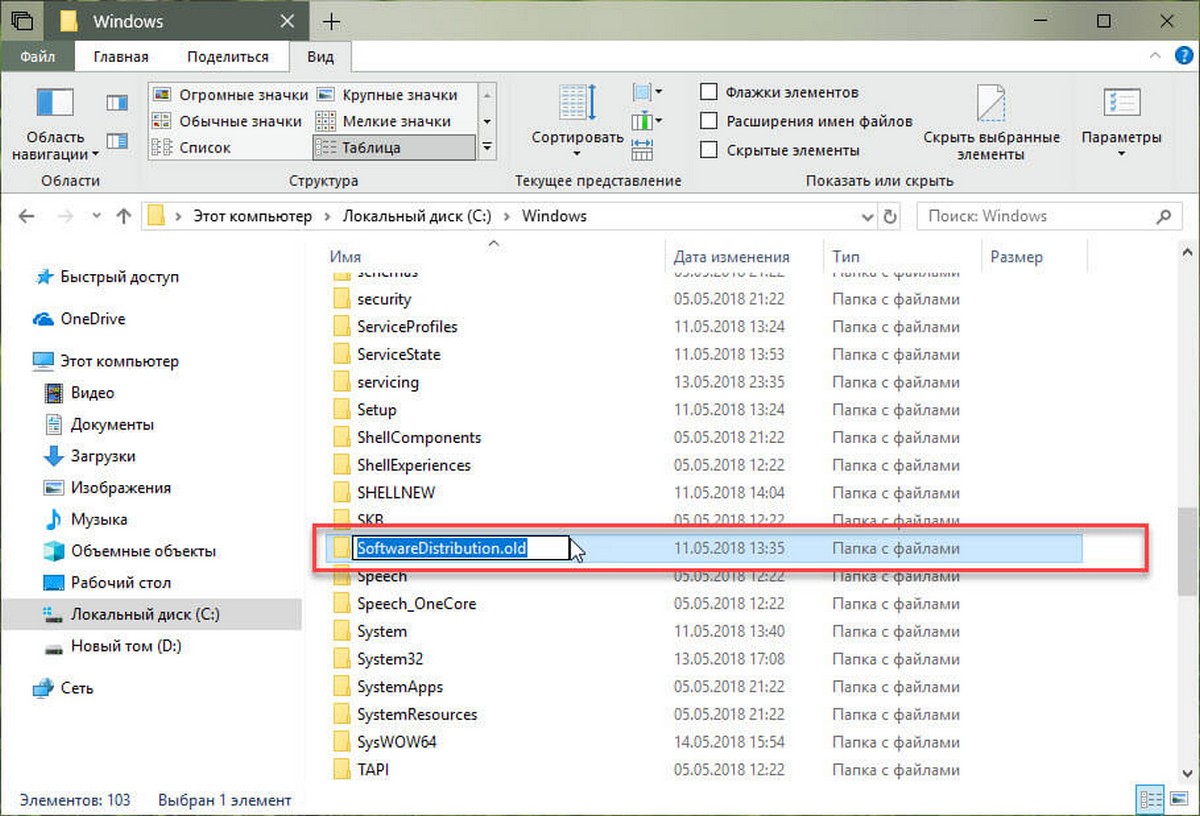Expand dropdown under Параметры
This screenshot has height=816, width=1200.
point(1121,154)
